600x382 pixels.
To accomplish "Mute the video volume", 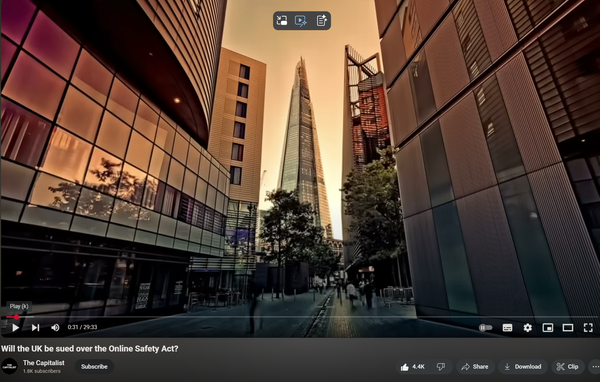I will [55, 328].
